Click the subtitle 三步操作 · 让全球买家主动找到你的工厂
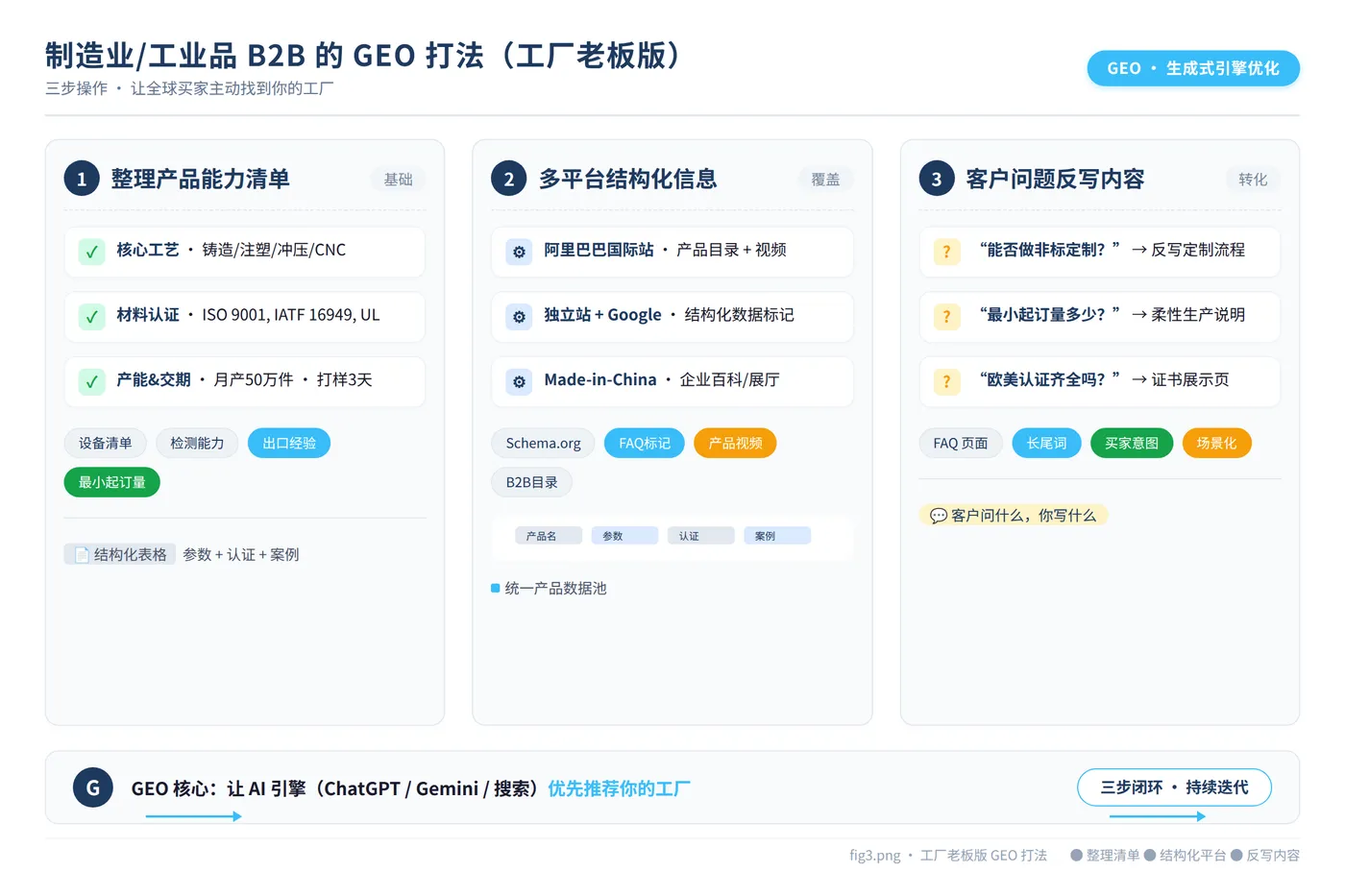The image size is (1345, 896). click(x=189, y=88)
